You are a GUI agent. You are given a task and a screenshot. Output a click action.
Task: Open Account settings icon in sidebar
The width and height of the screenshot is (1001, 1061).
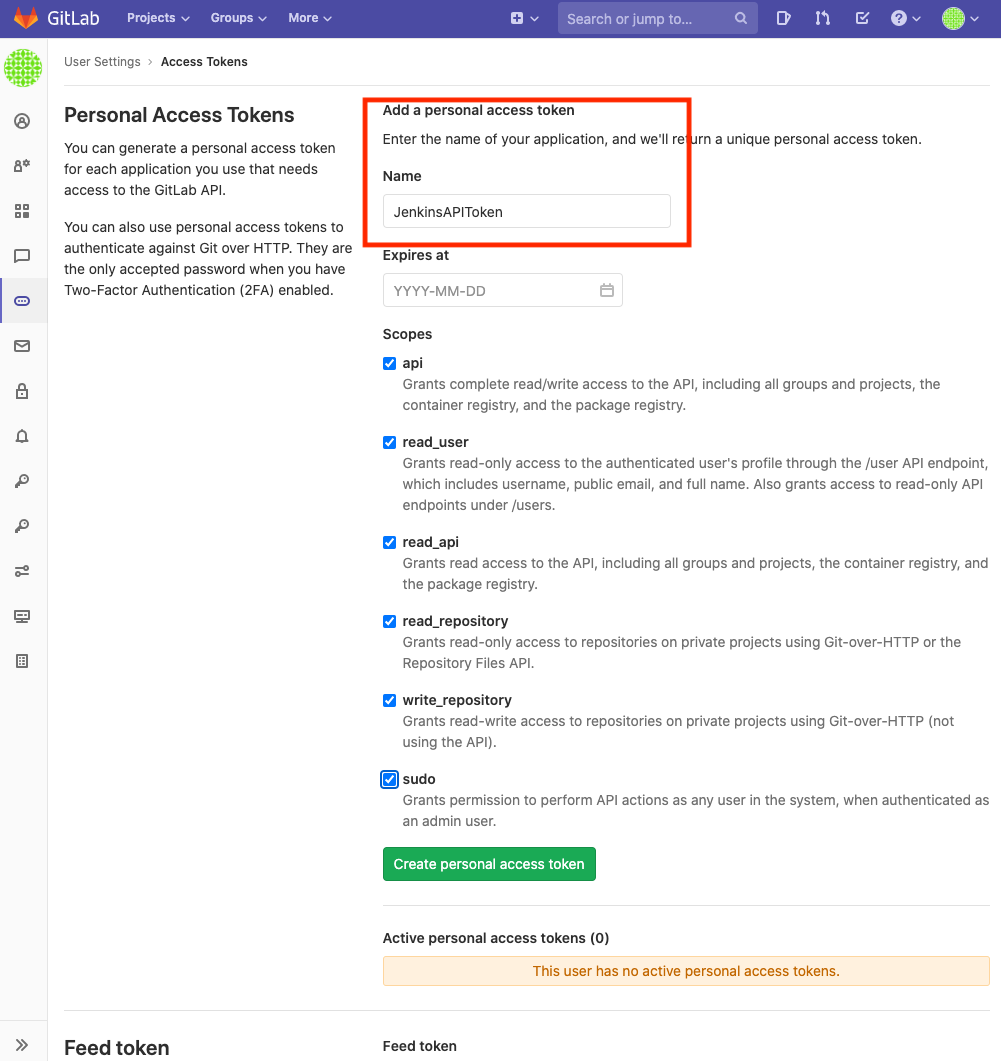pyautogui.click(x=22, y=166)
